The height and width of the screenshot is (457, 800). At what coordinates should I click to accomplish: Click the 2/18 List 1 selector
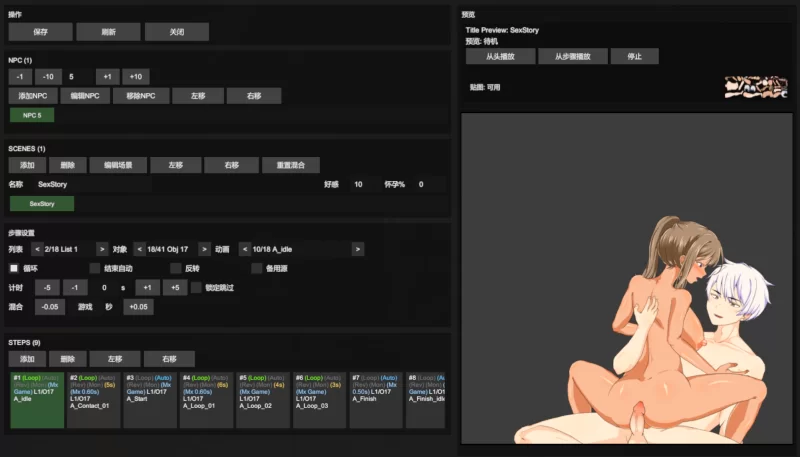click(69, 249)
